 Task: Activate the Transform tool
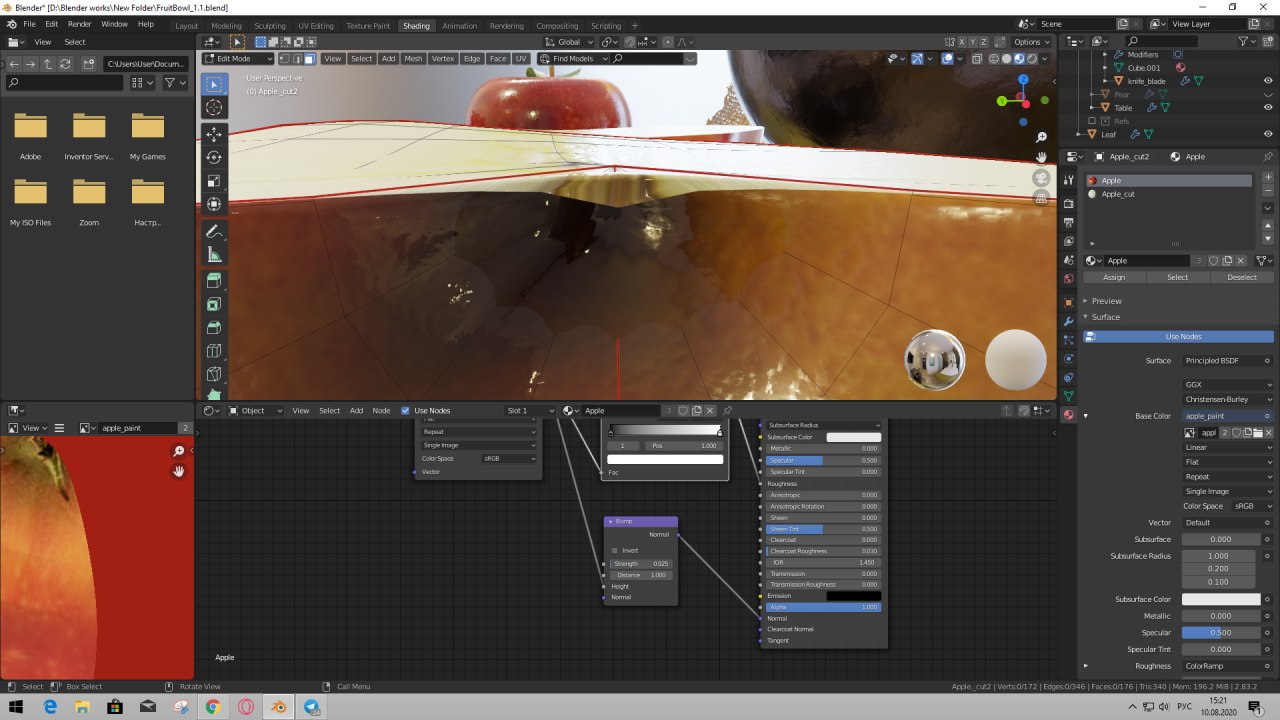point(214,204)
